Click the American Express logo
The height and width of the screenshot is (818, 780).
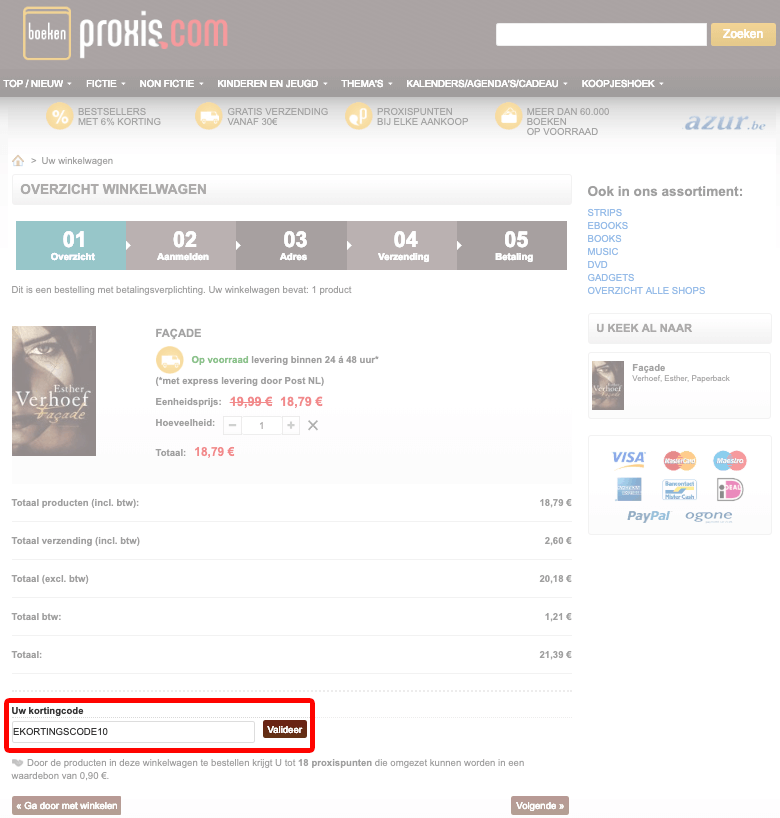point(629,489)
